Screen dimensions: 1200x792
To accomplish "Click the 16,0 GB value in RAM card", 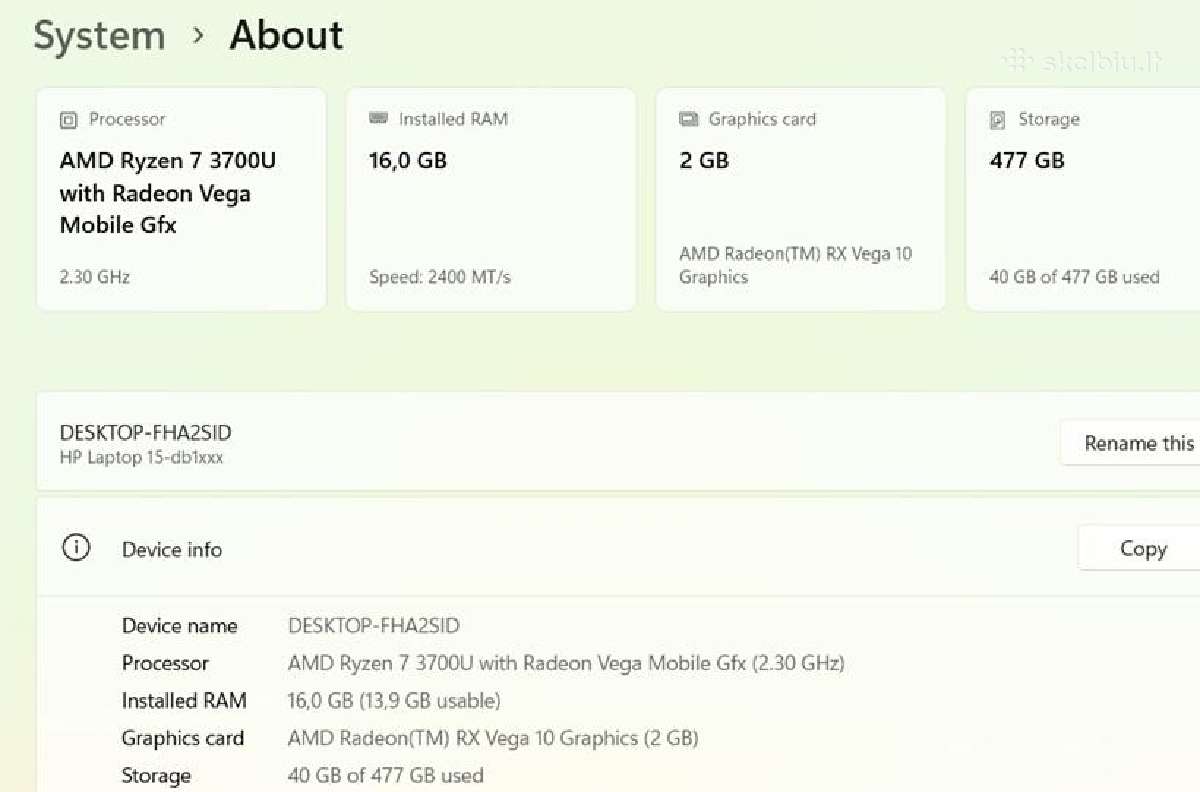I will click(x=408, y=160).
